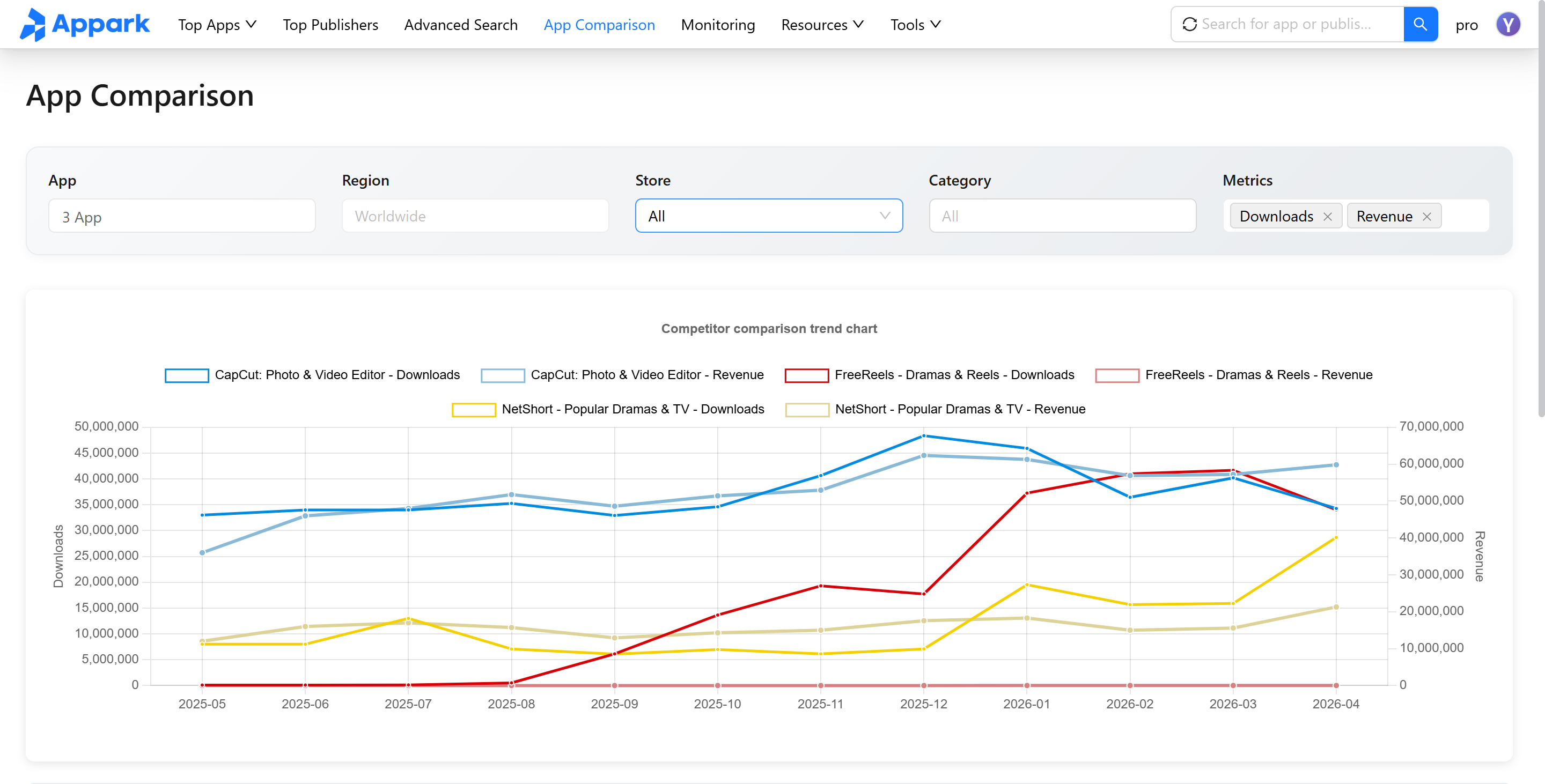The image size is (1545, 784).
Task: Click CapCut Downloads peak point at 2025-12
Action: (924, 436)
